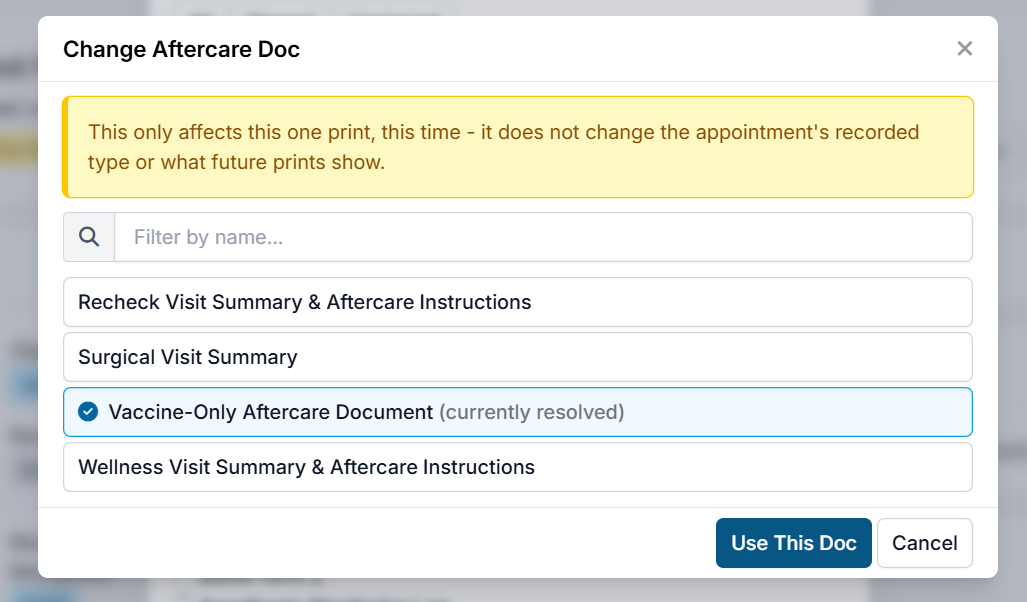The height and width of the screenshot is (602, 1027).
Task: Select Recheck Visit Summary & Aftercare Instructions
Action: coord(517,302)
